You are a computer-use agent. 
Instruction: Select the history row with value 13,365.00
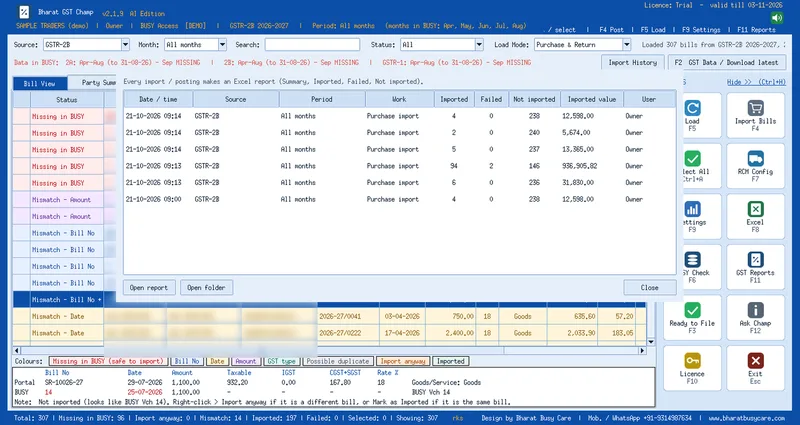[x=399, y=149]
